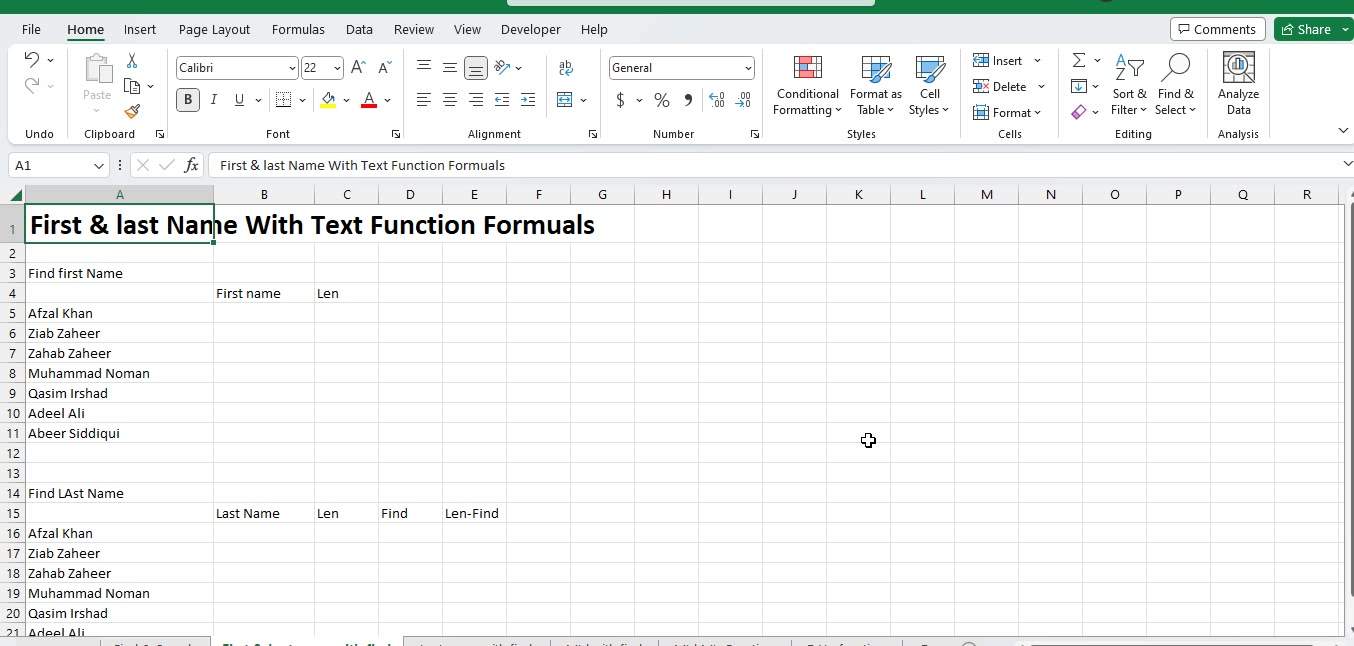Apply the Font Color red A icon

tap(369, 100)
